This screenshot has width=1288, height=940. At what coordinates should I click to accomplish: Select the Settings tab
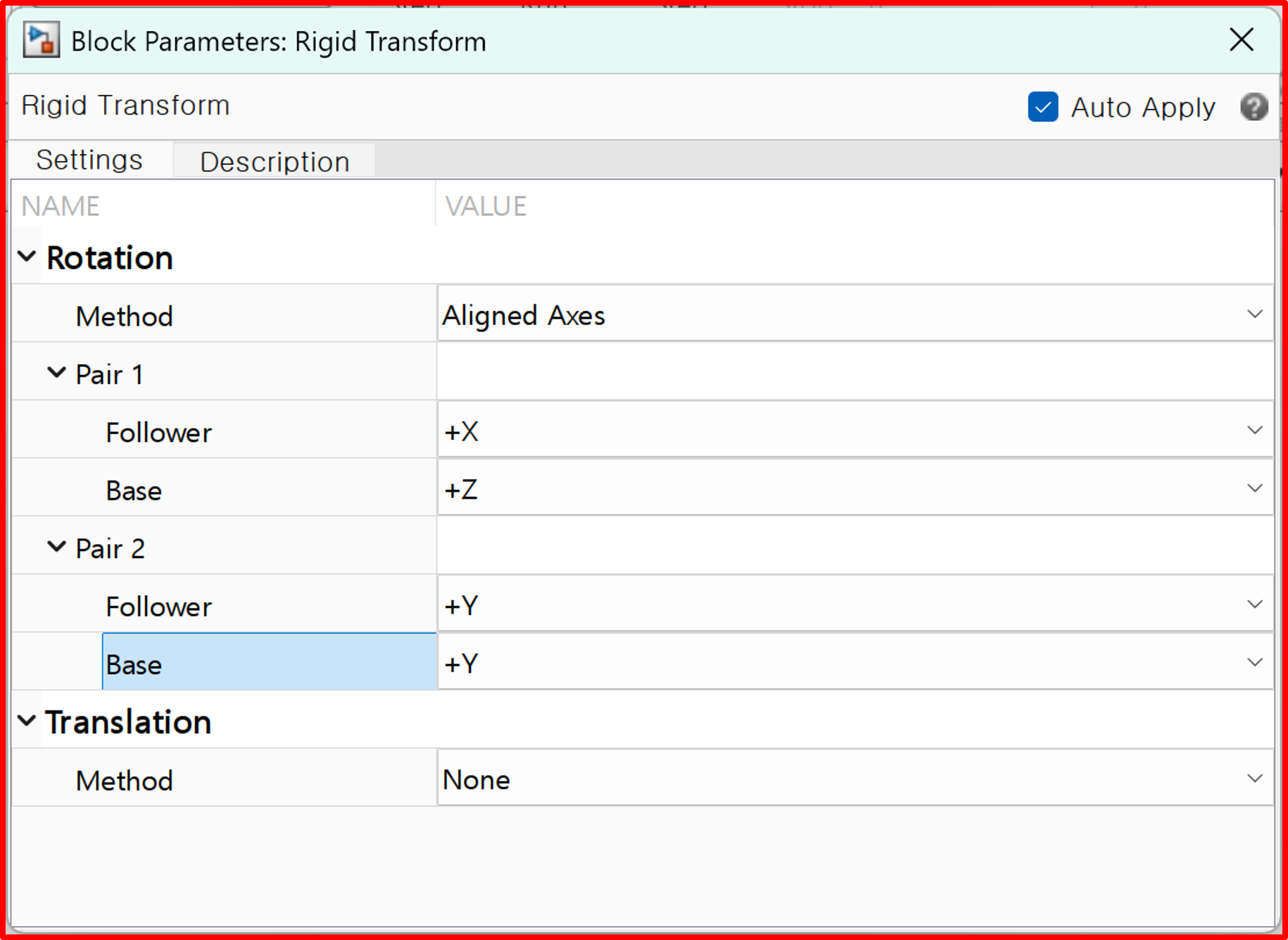tap(89, 160)
